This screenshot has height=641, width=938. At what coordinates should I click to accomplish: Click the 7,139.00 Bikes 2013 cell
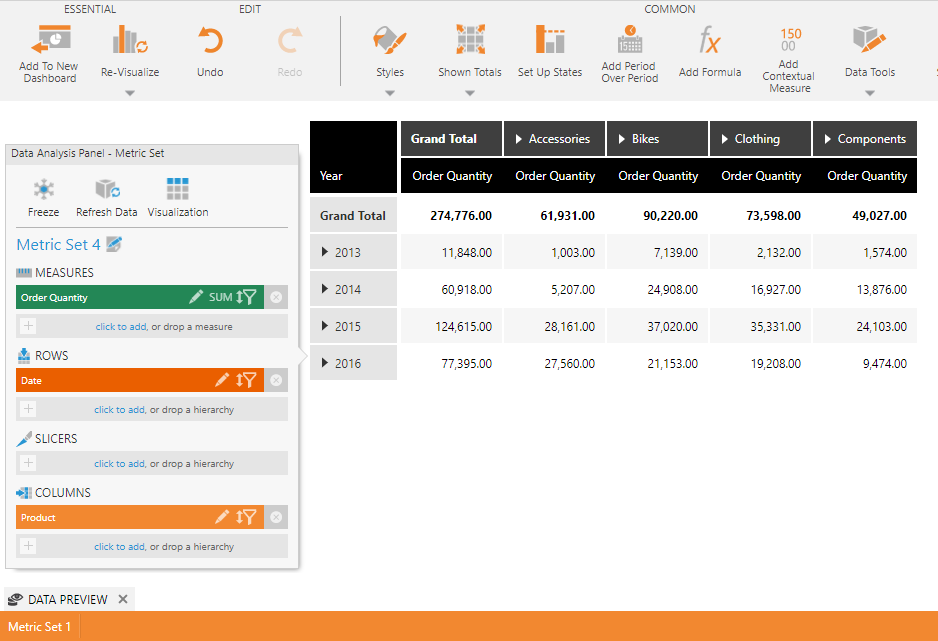coord(657,252)
